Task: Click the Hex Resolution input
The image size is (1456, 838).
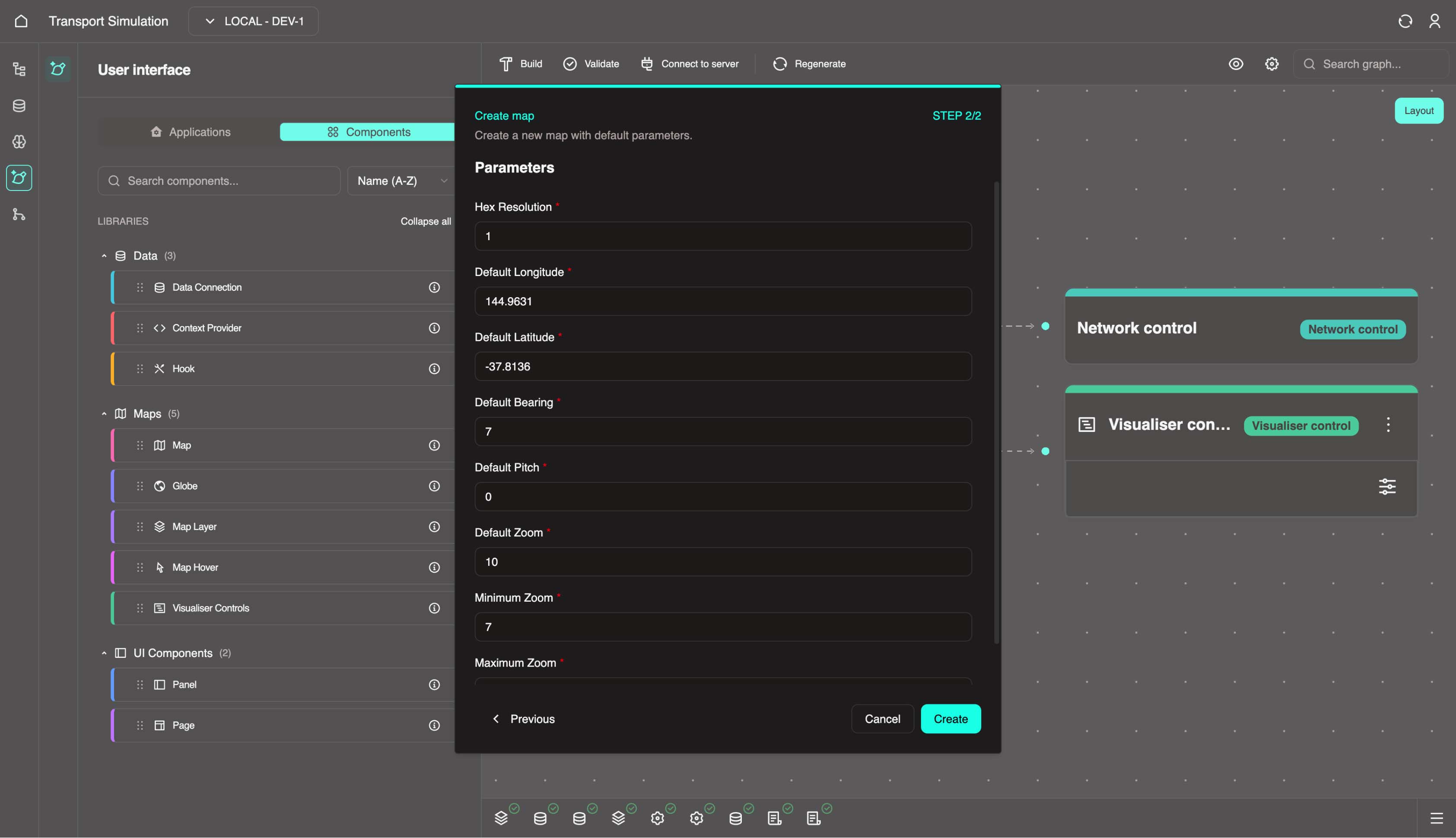Action: 723,236
